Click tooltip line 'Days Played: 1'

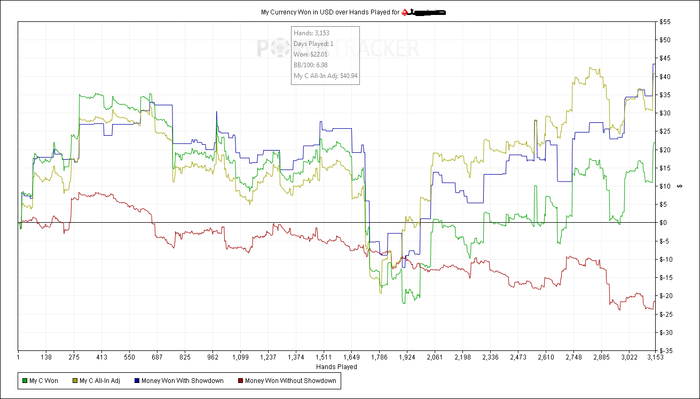coord(313,44)
